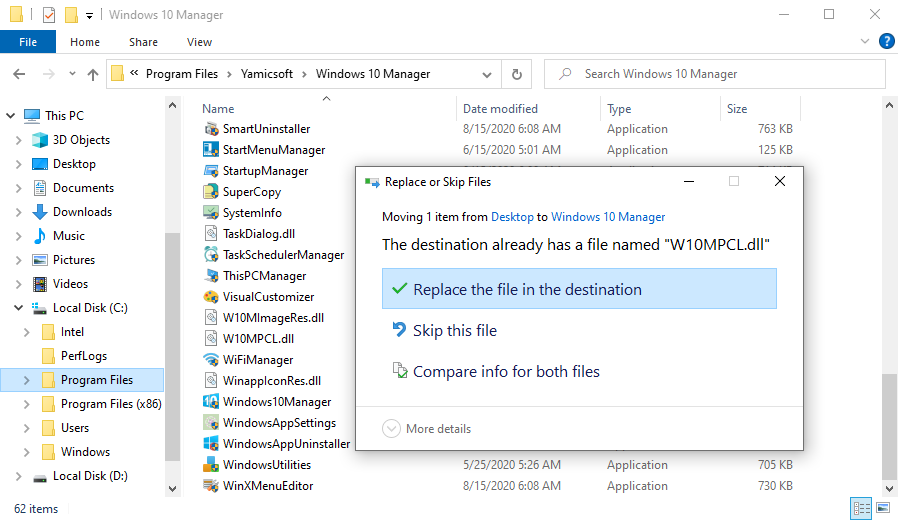This screenshot has width=898, height=520.
Task: Click the navigation pane scrollbar
Action: (172, 347)
